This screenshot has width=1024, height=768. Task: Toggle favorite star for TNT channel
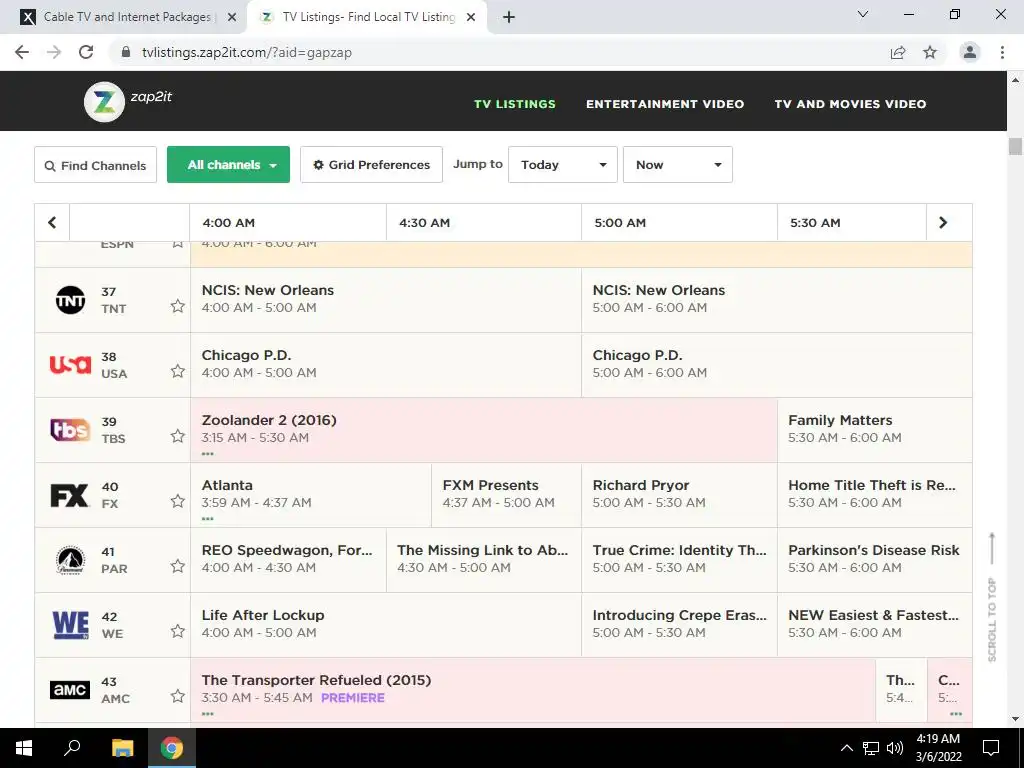(178, 306)
